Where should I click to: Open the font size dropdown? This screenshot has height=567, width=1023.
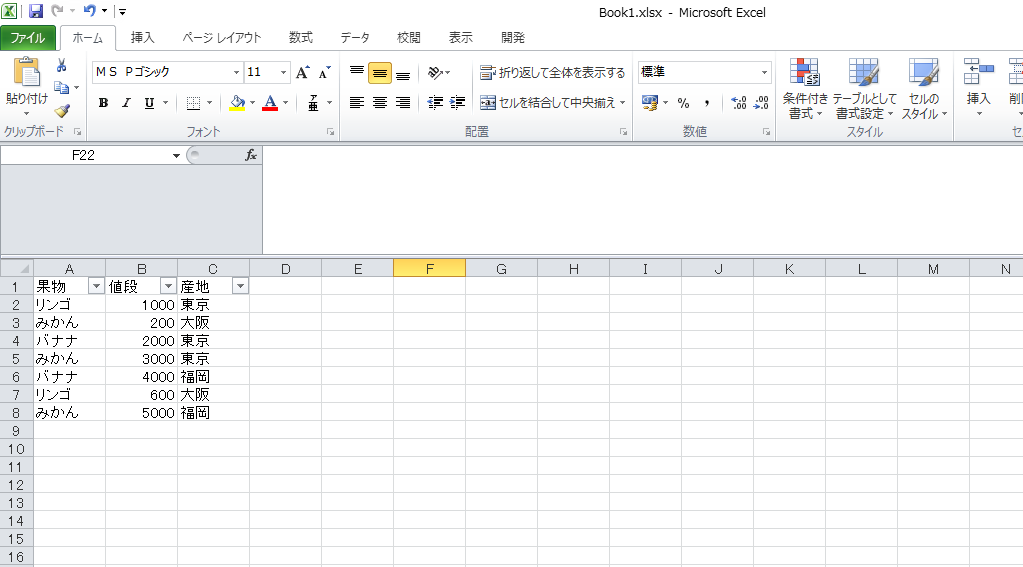(283, 72)
